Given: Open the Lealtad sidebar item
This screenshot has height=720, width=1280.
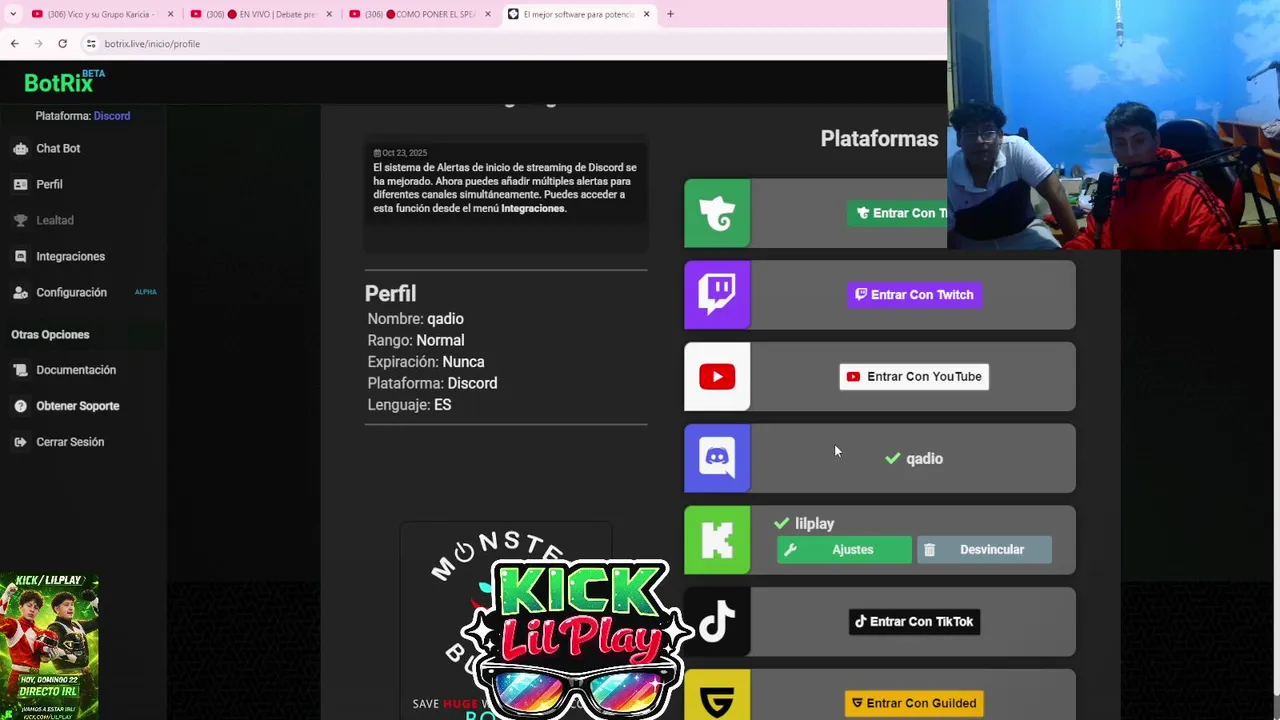Looking at the screenshot, I should (x=55, y=220).
